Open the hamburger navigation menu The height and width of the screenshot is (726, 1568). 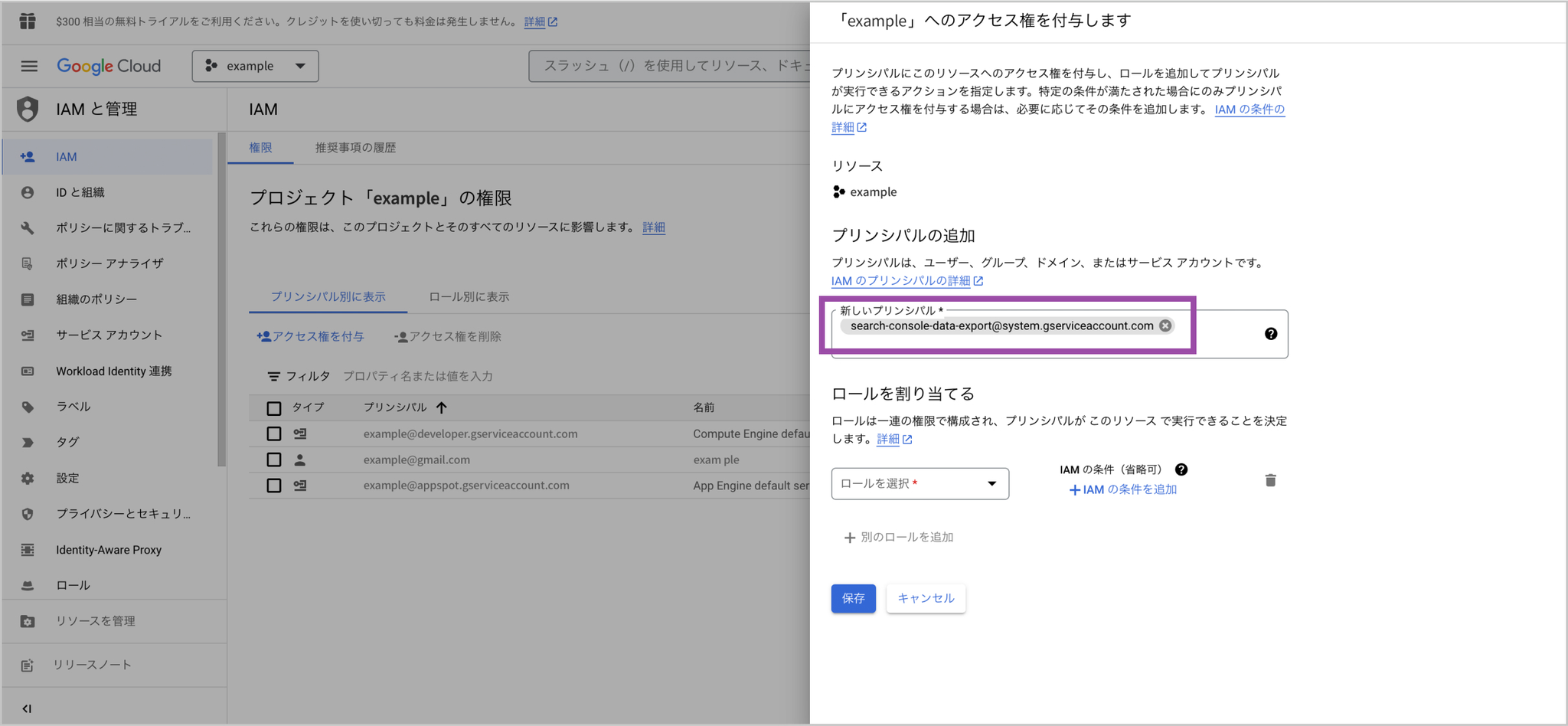point(29,66)
